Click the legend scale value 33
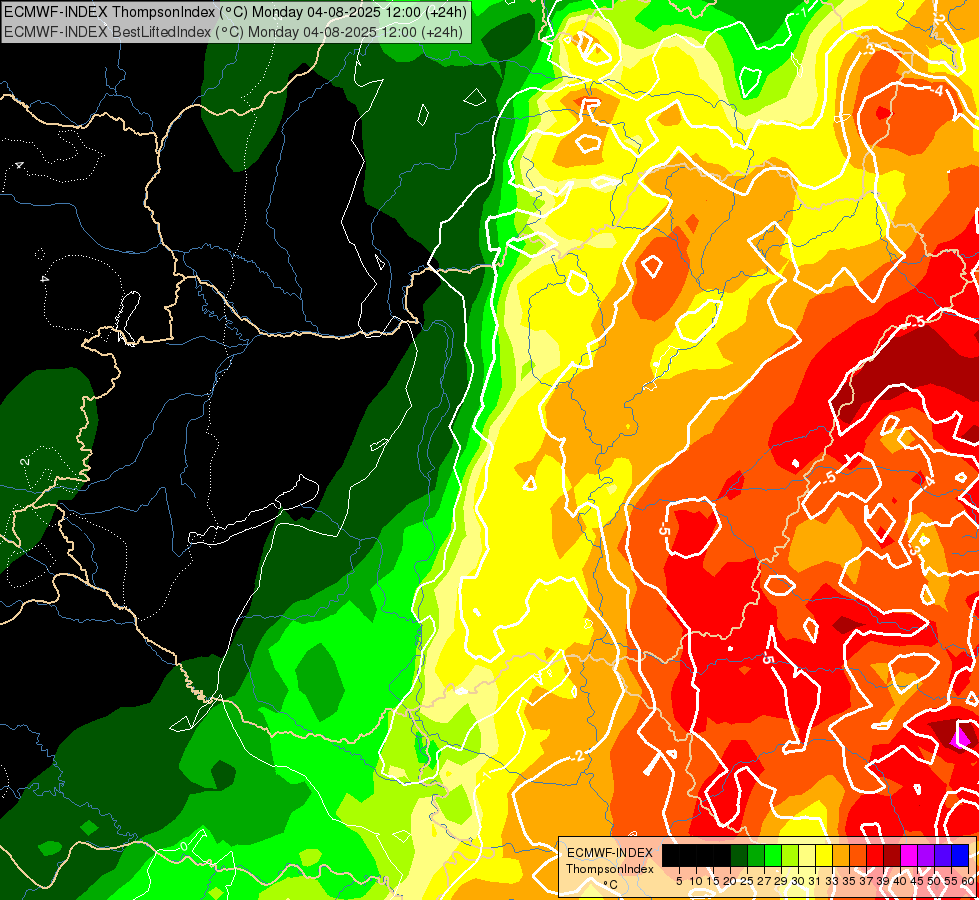 click(x=833, y=881)
